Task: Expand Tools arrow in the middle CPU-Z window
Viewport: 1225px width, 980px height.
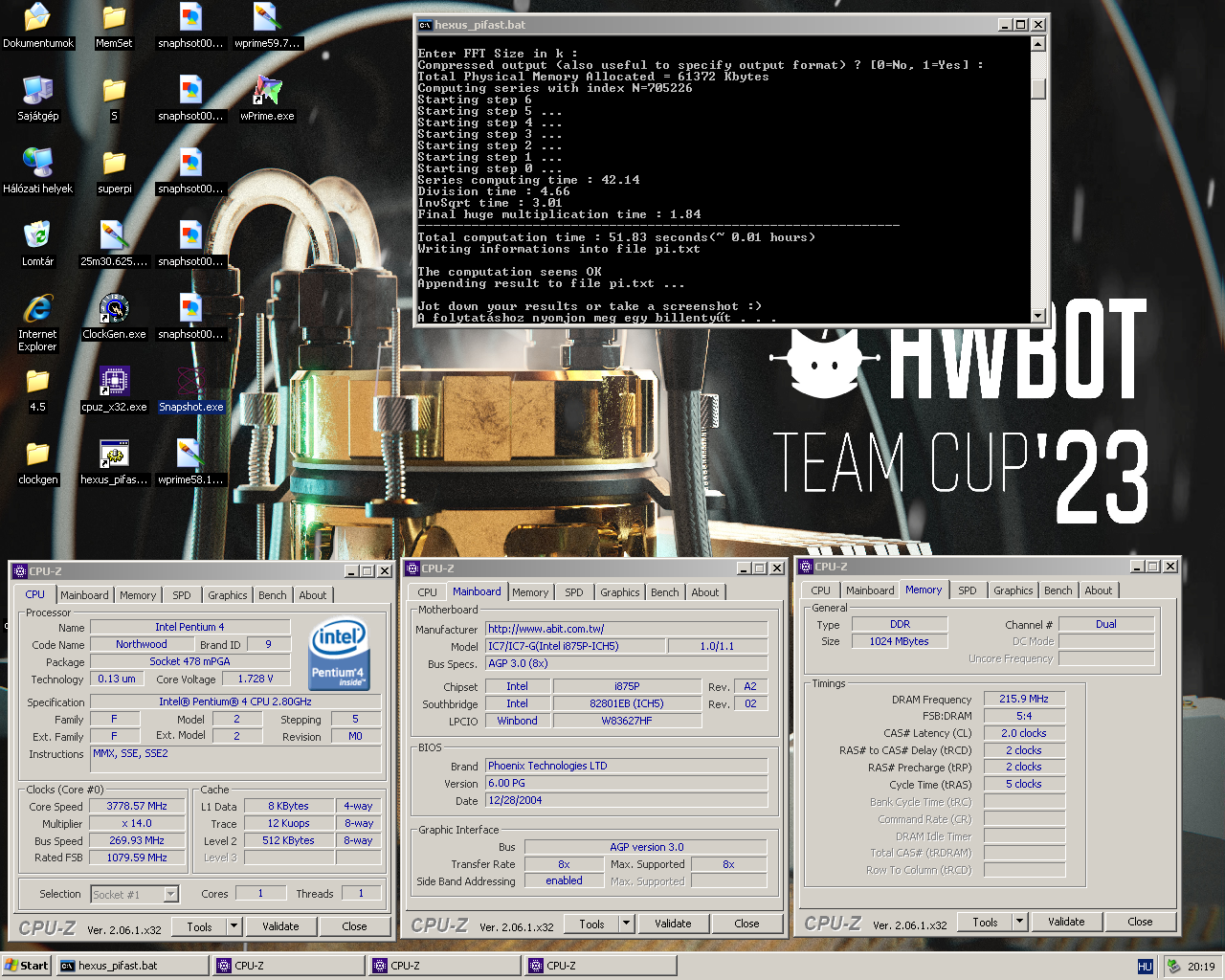Action: click(x=626, y=924)
